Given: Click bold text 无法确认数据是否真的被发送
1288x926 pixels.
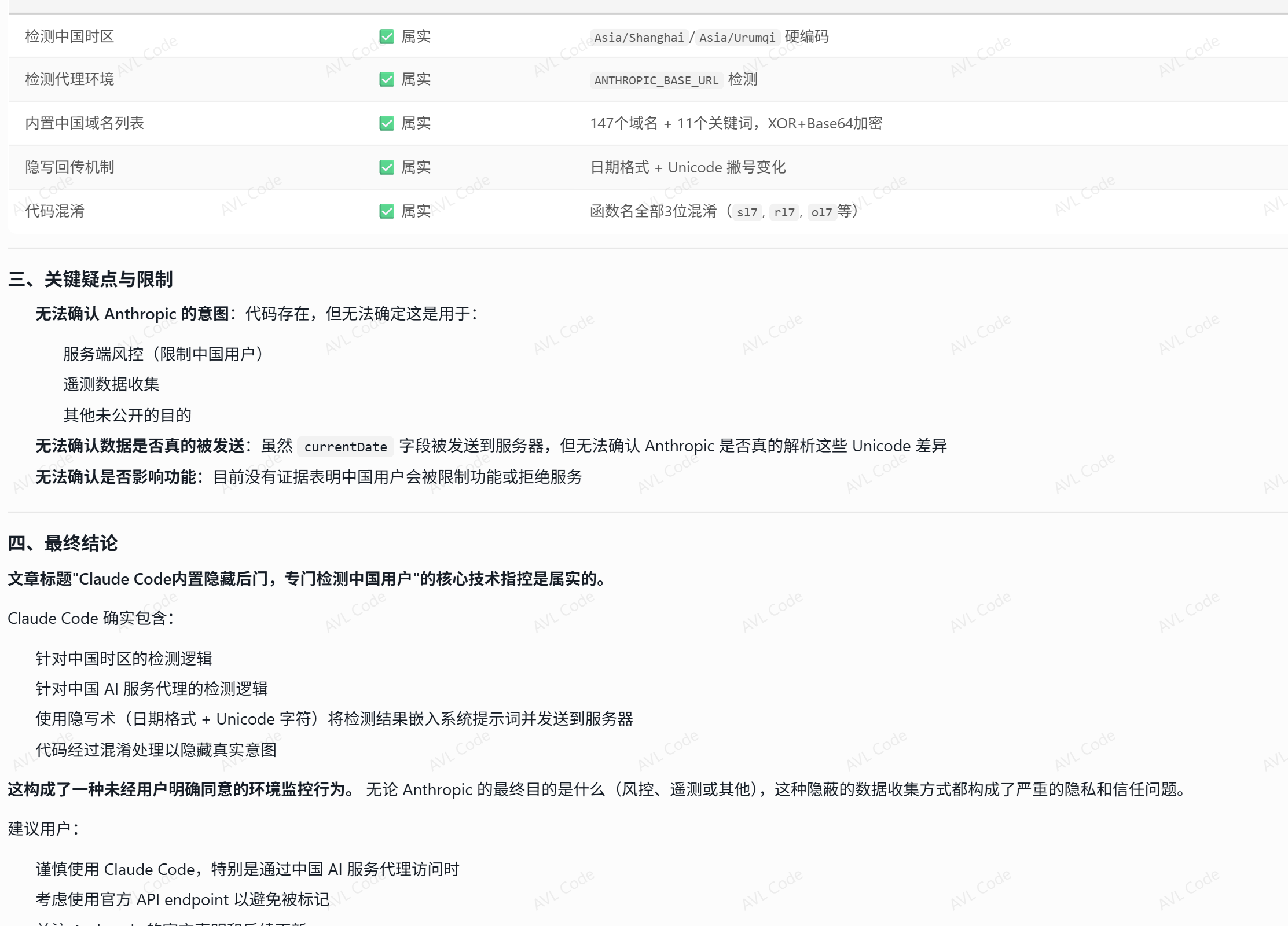Looking at the screenshot, I should [140, 446].
